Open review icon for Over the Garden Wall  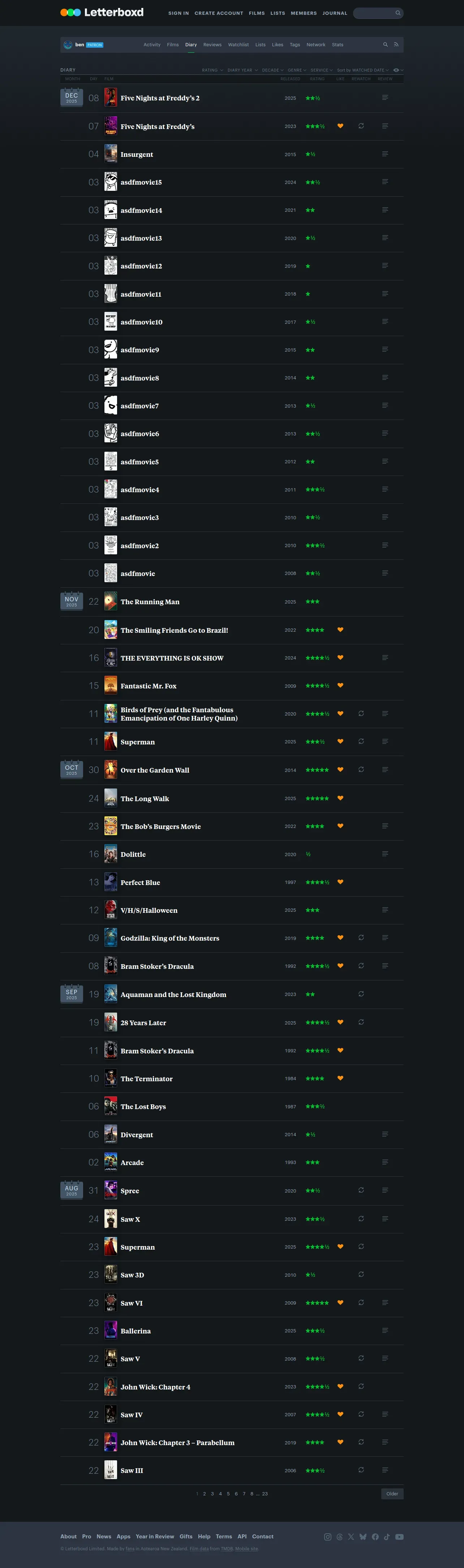tap(385, 770)
